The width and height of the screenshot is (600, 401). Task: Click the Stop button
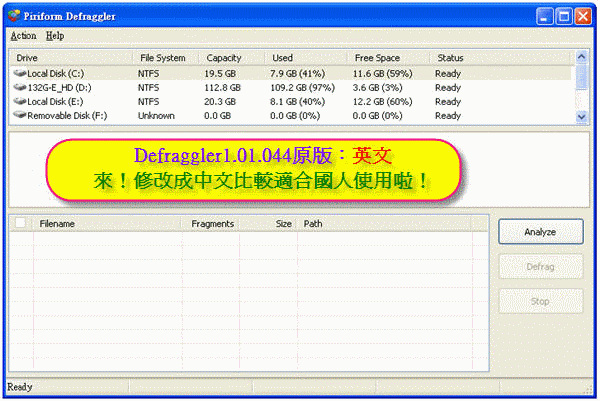pos(540,301)
